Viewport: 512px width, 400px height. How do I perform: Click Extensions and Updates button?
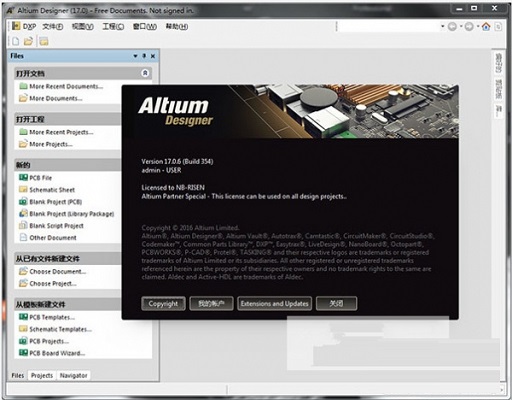coord(274,303)
